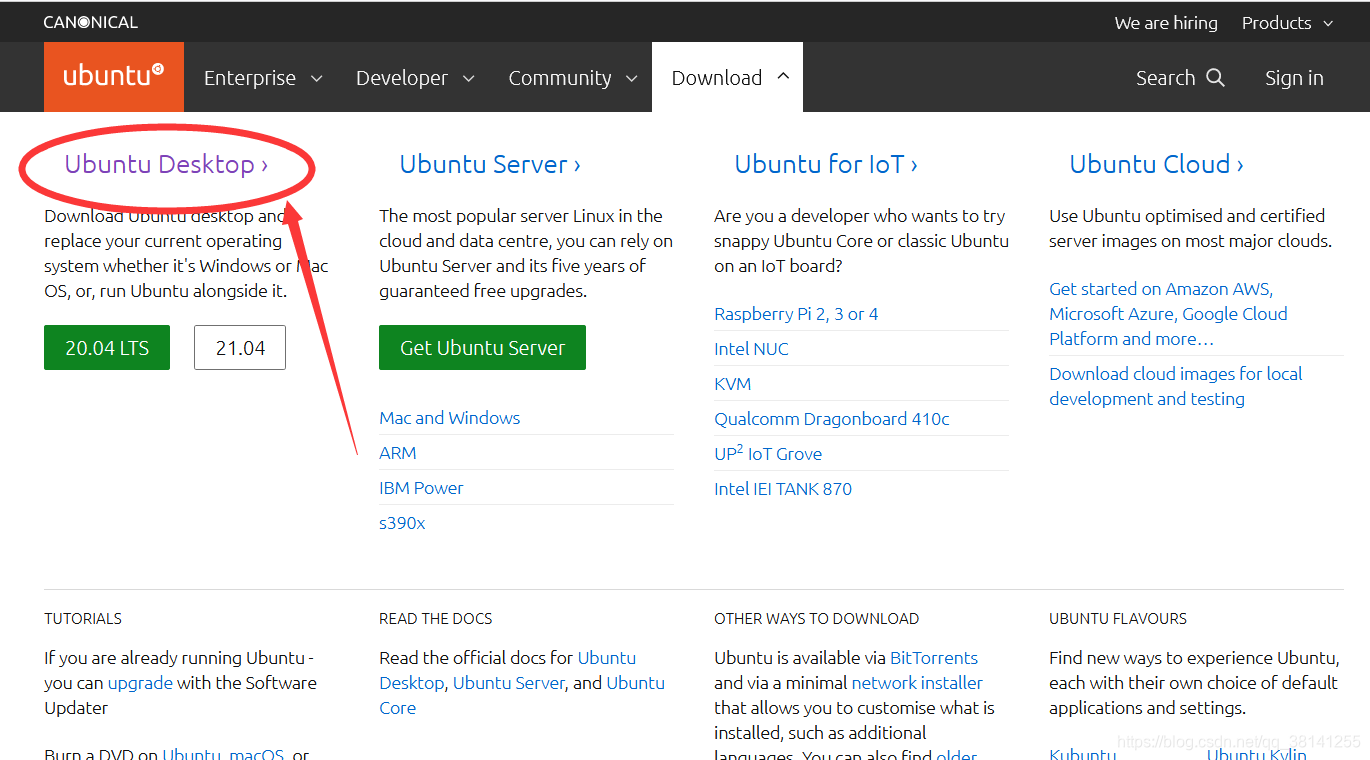Open the Ubuntu Core docs link
The width and height of the screenshot is (1370, 760).
tap(522, 695)
